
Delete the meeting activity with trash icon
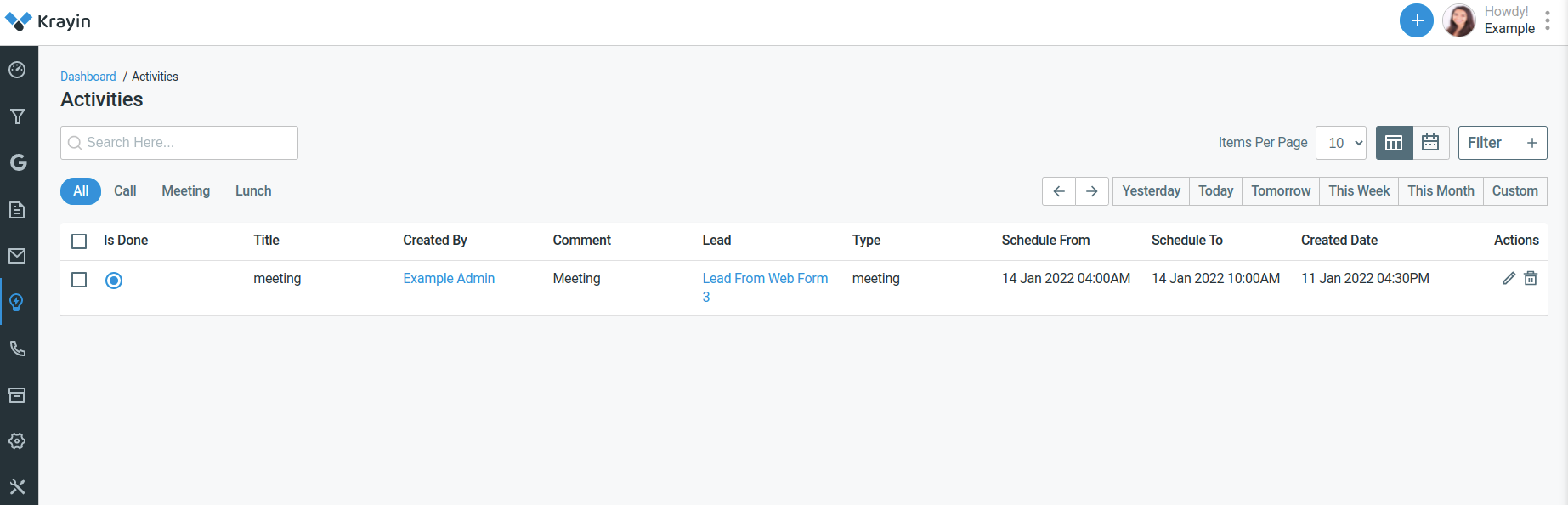(x=1531, y=278)
